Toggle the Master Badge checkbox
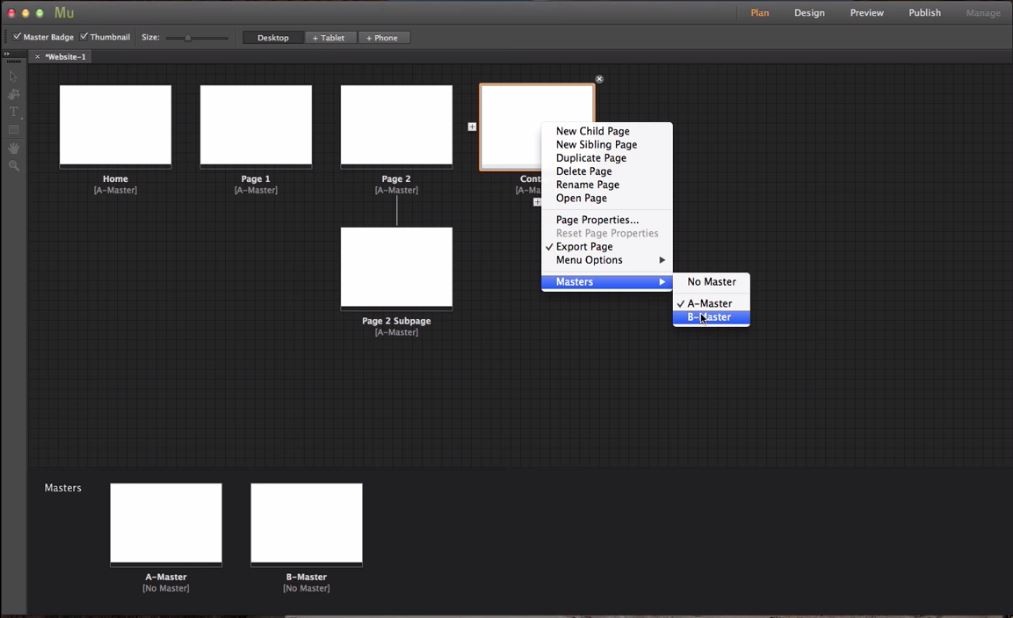Screen dimensions: 1013x618 pos(18,37)
